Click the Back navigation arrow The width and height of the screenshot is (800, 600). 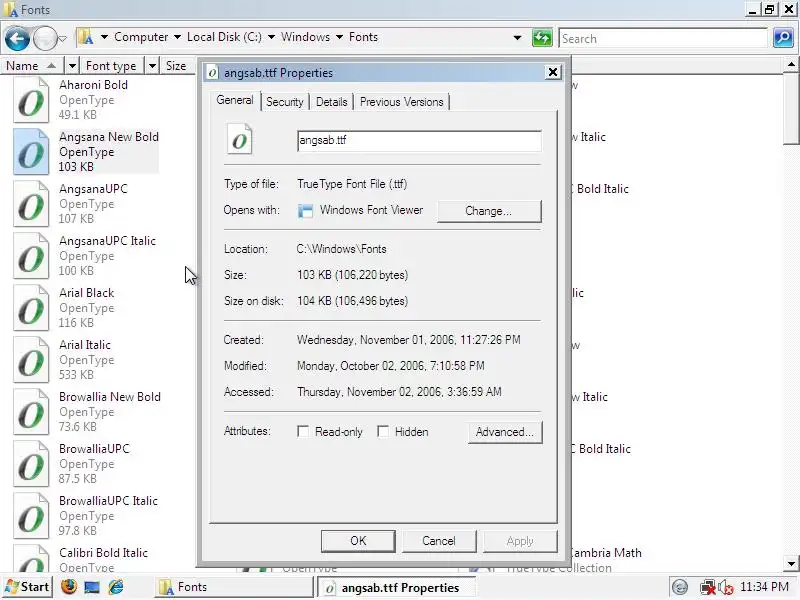click(17, 38)
